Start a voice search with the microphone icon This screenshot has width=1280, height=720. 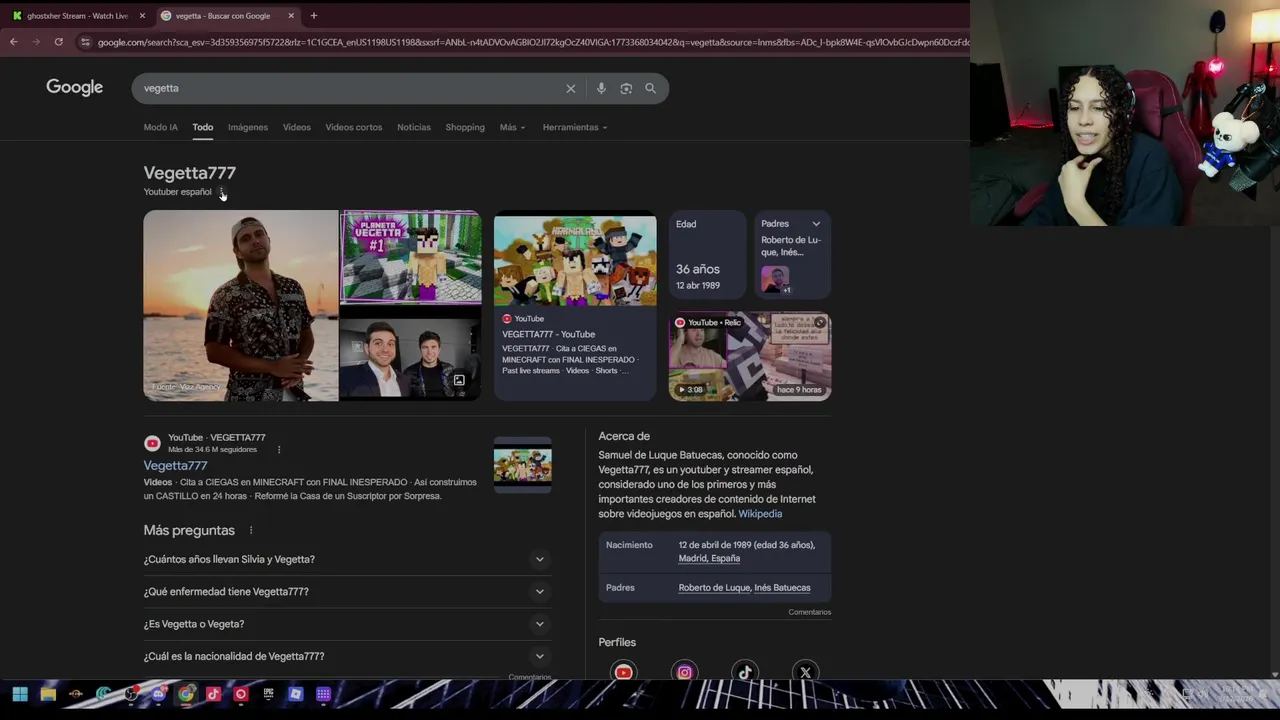coord(601,88)
